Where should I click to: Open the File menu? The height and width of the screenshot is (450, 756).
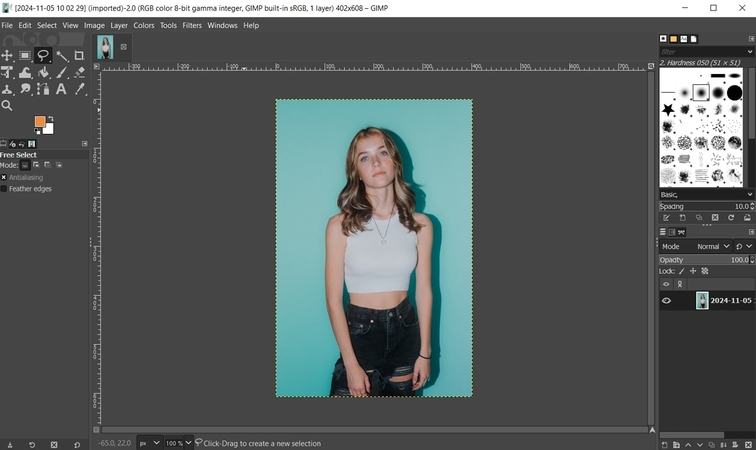tap(7, 26)
